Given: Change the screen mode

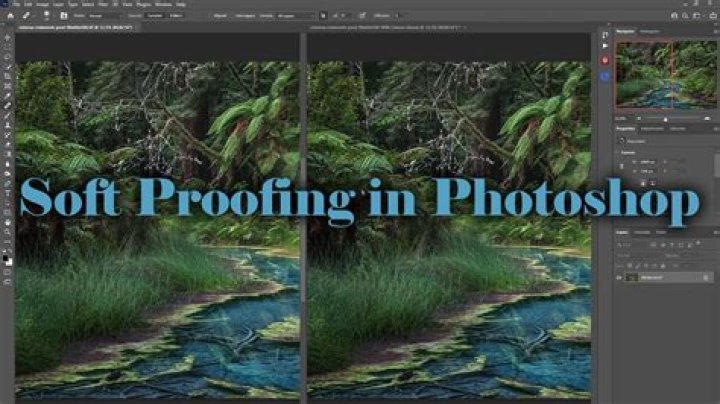Looking at the screenshot, I should click(x=7, y=281).
